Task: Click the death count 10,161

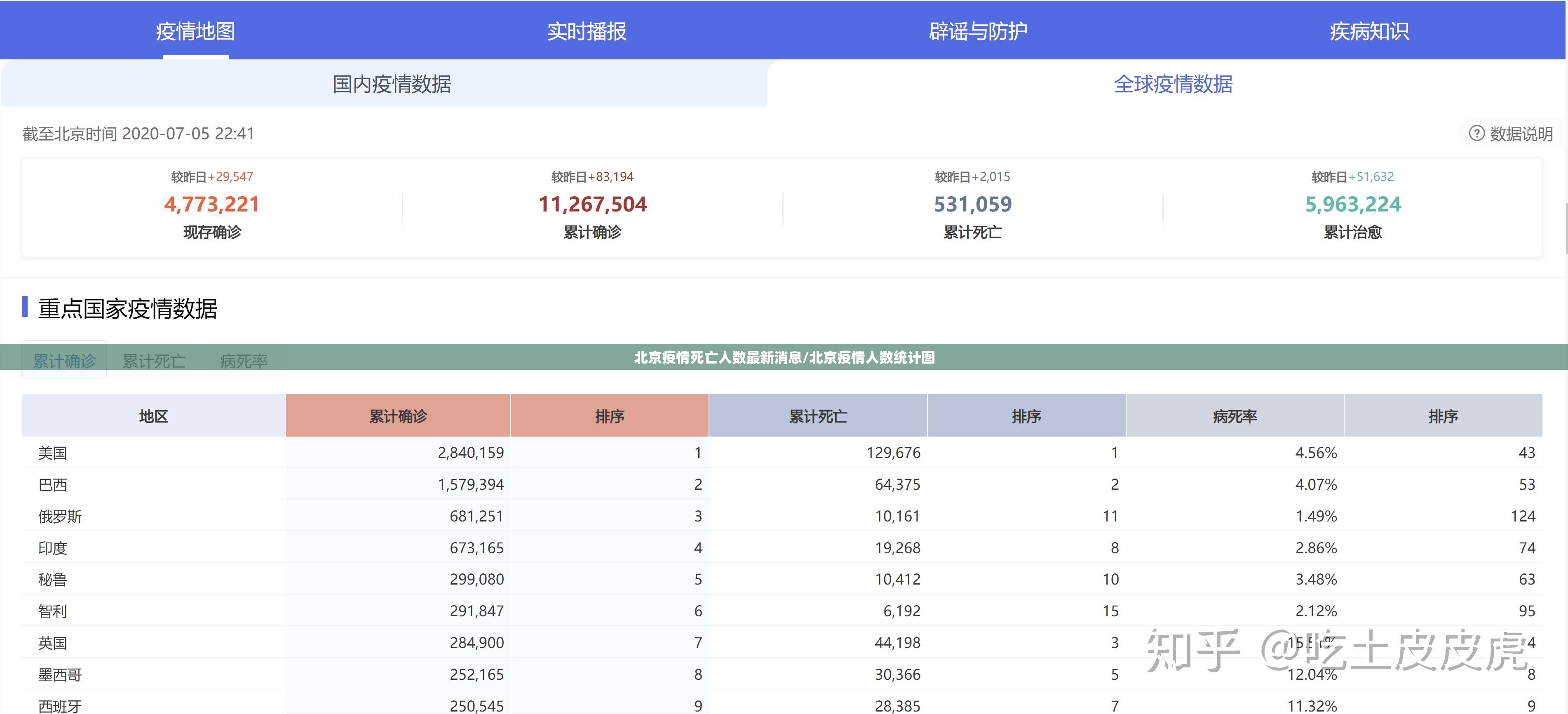Action: [x=898, y=516]
